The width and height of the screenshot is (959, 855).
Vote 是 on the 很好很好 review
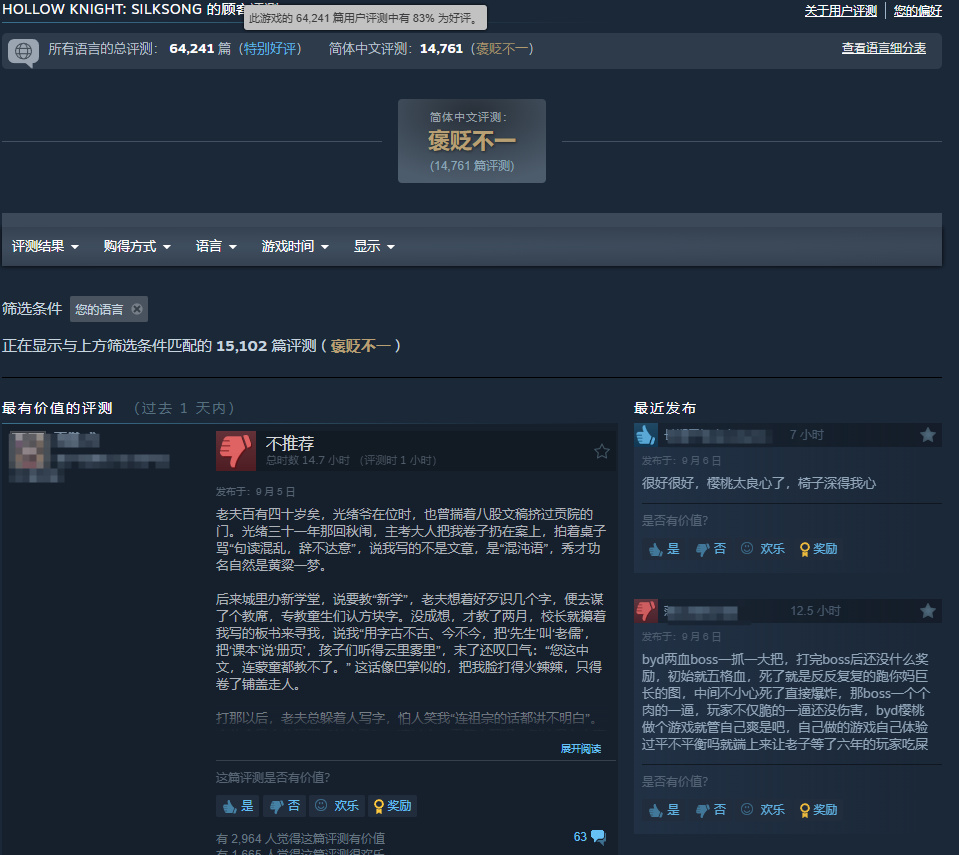[x=664, y=549]
